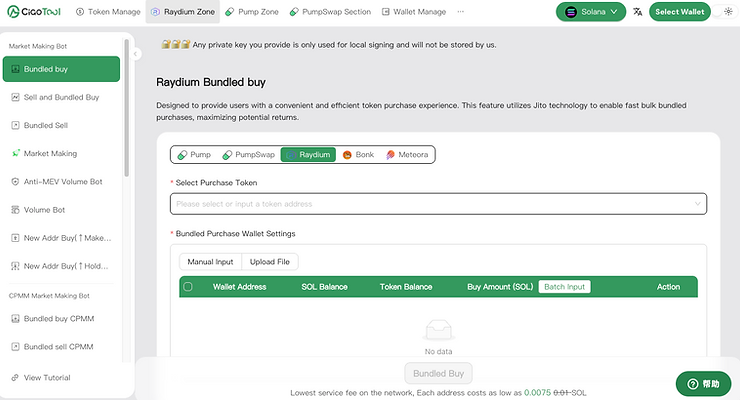Open Bundled buy CPMM item
This screenshot has width=740, height=400.
[61, 319]
